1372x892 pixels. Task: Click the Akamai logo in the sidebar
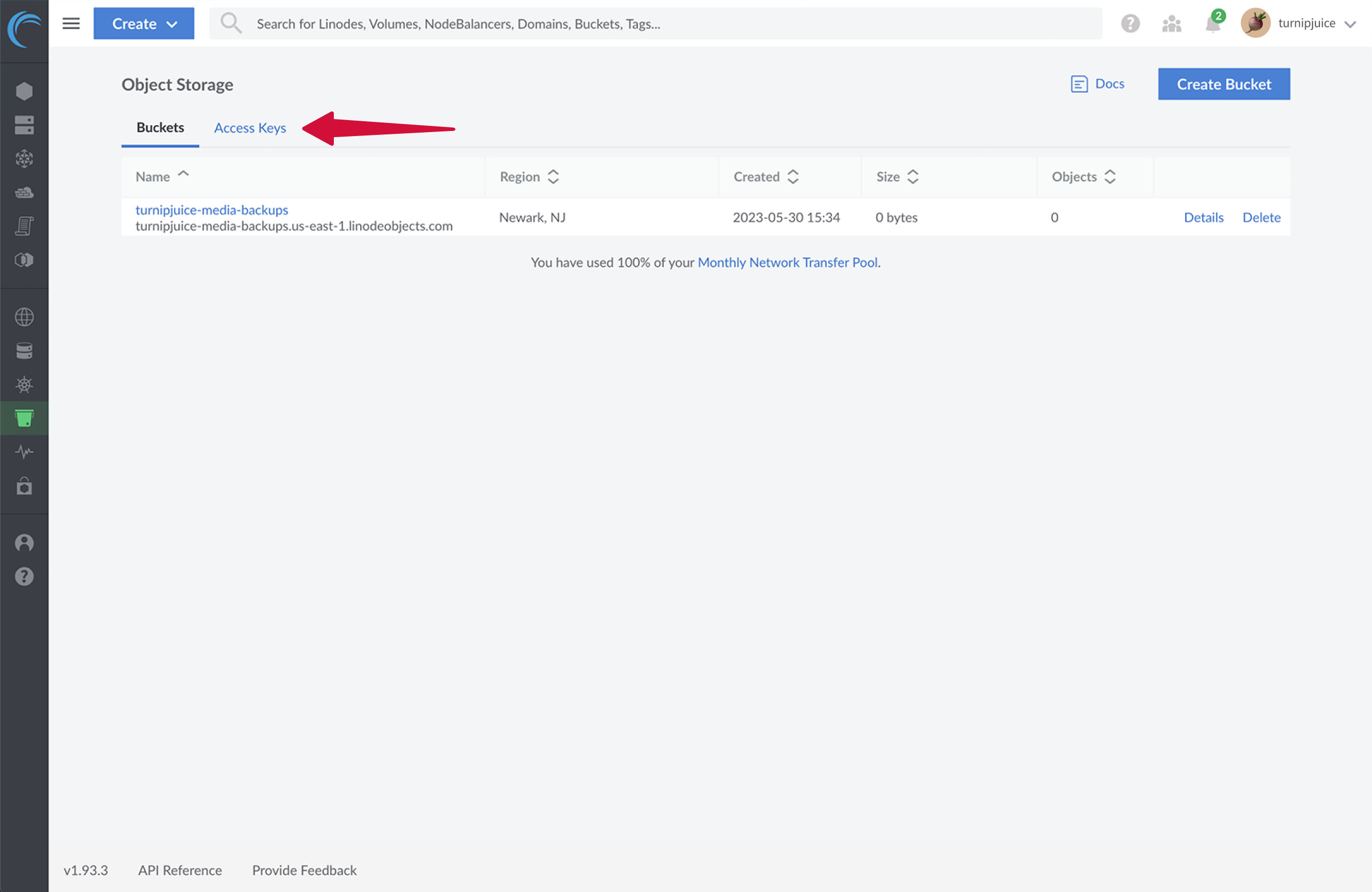tap(24, 30)
